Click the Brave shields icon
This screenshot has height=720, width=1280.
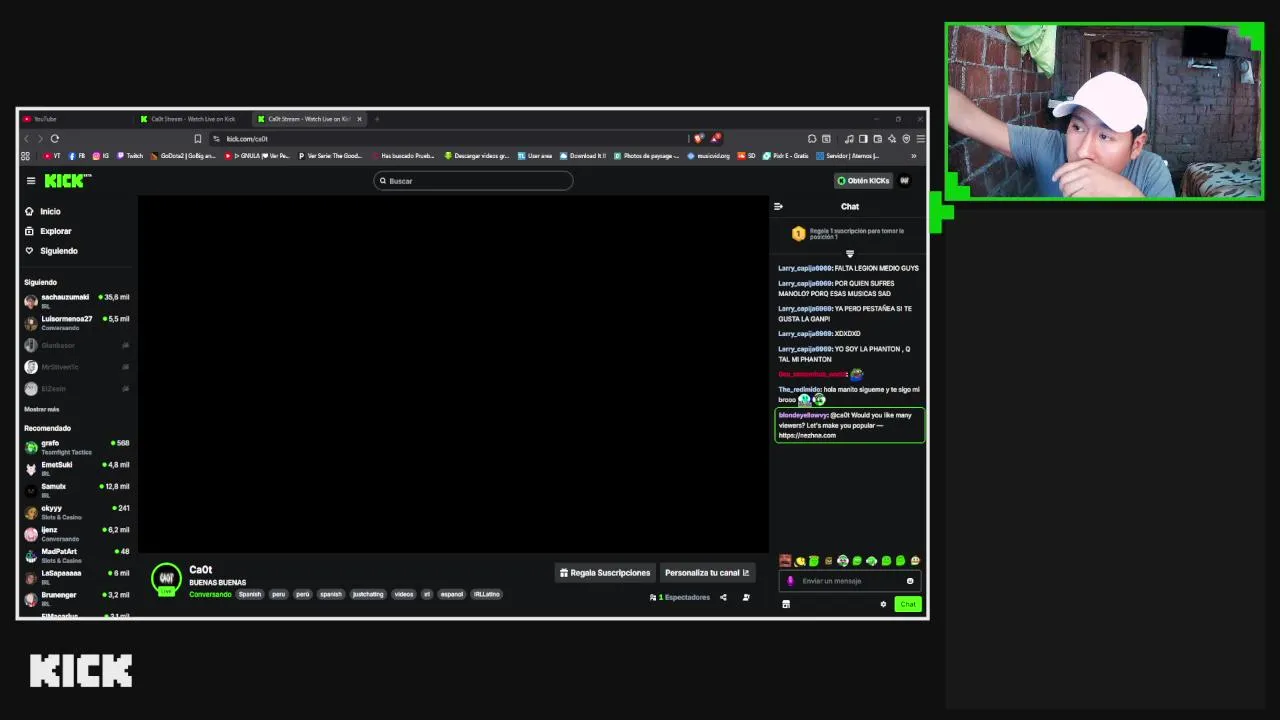[x=699, y=139]
